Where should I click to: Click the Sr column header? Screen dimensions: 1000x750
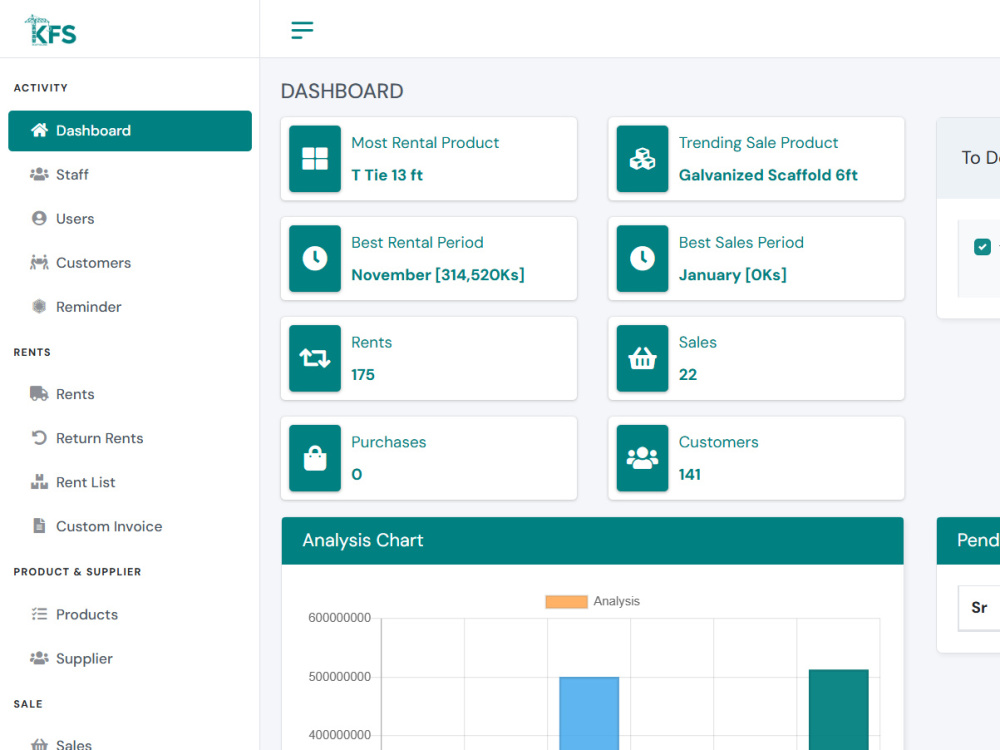(x=979, y=608)
